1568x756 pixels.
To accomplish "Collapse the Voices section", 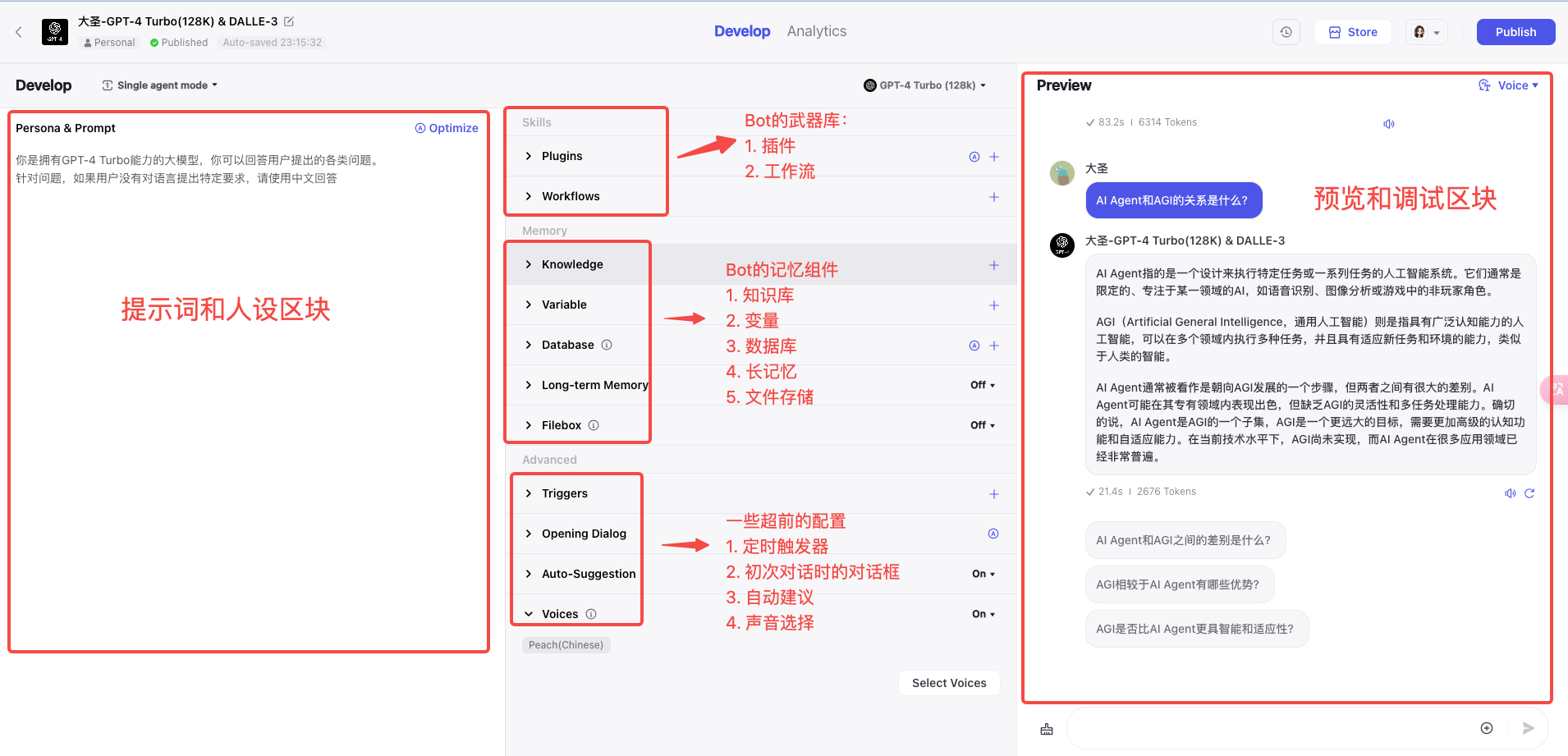I will tap(529, 614).
